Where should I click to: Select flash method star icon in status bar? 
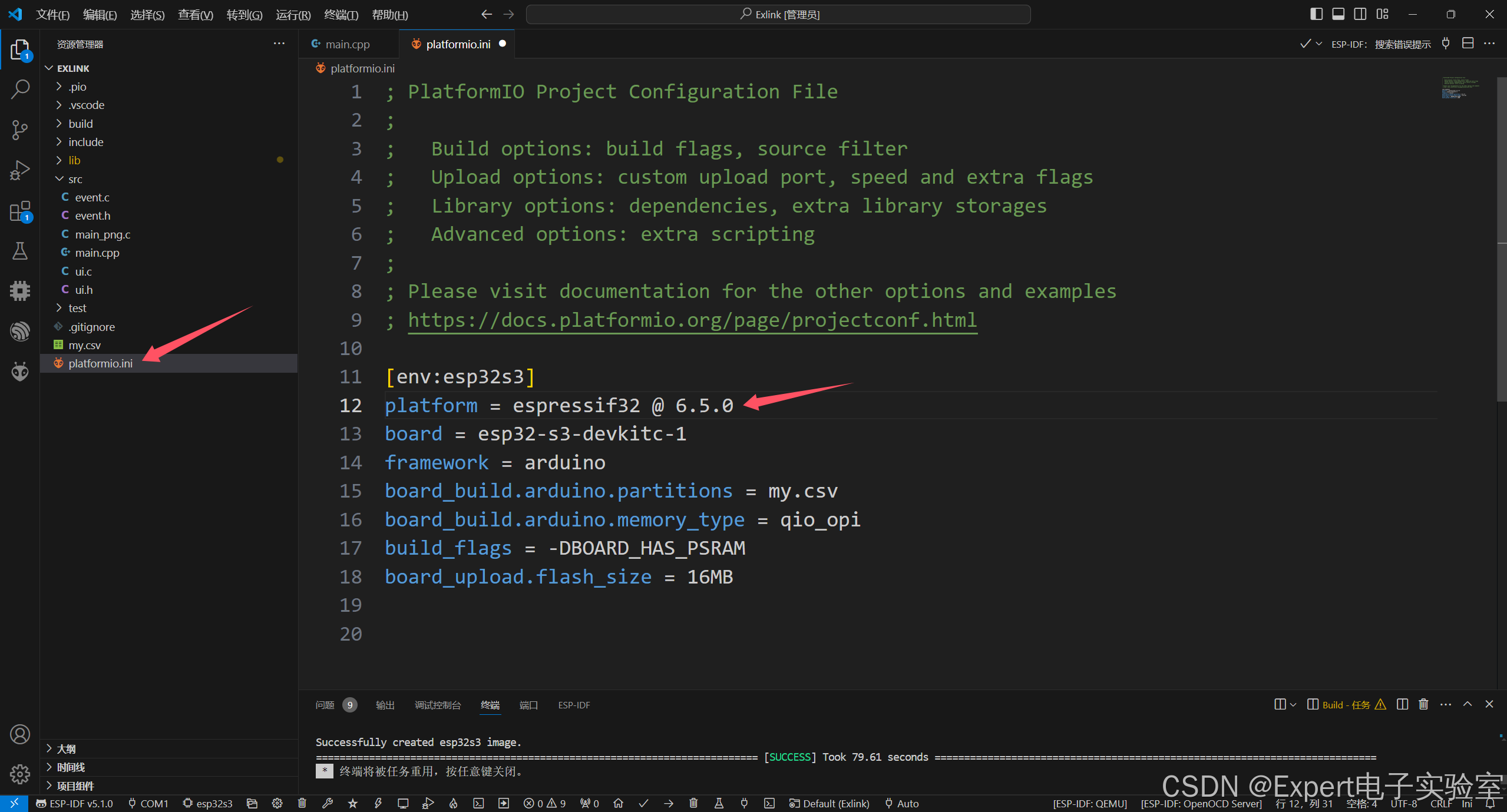click(352, 803)
